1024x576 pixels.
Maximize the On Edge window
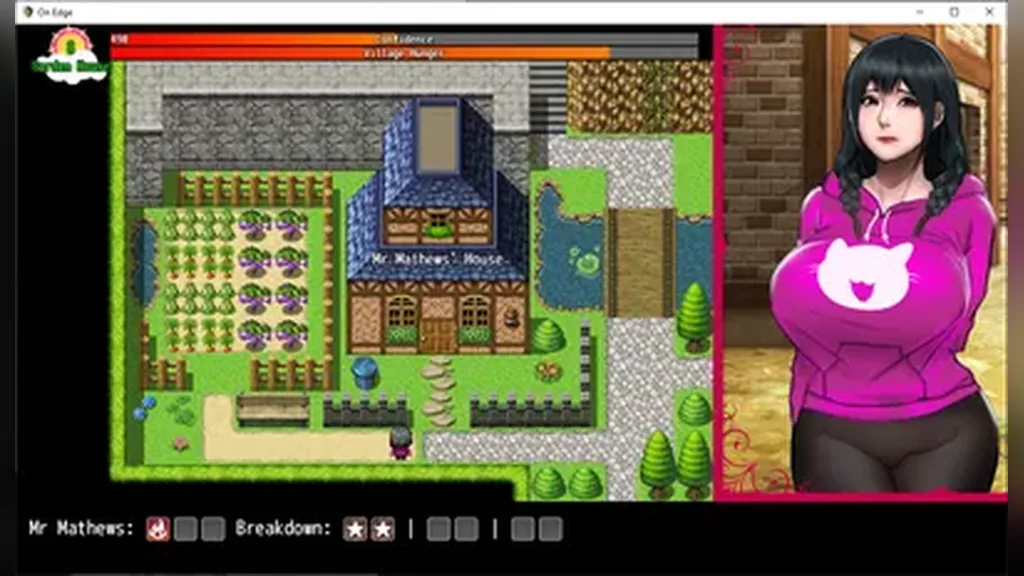click(x=954, y=12)
